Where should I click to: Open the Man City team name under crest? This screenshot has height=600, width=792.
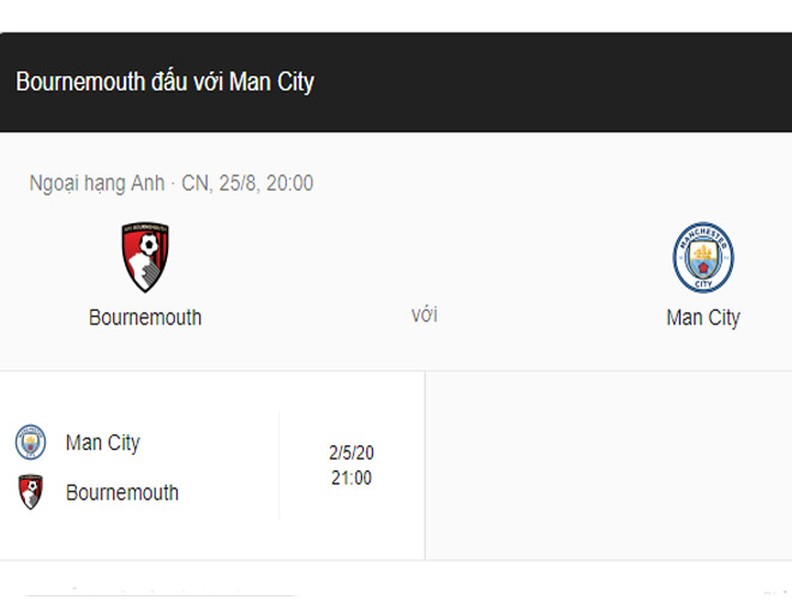click(x=703, y=318)
